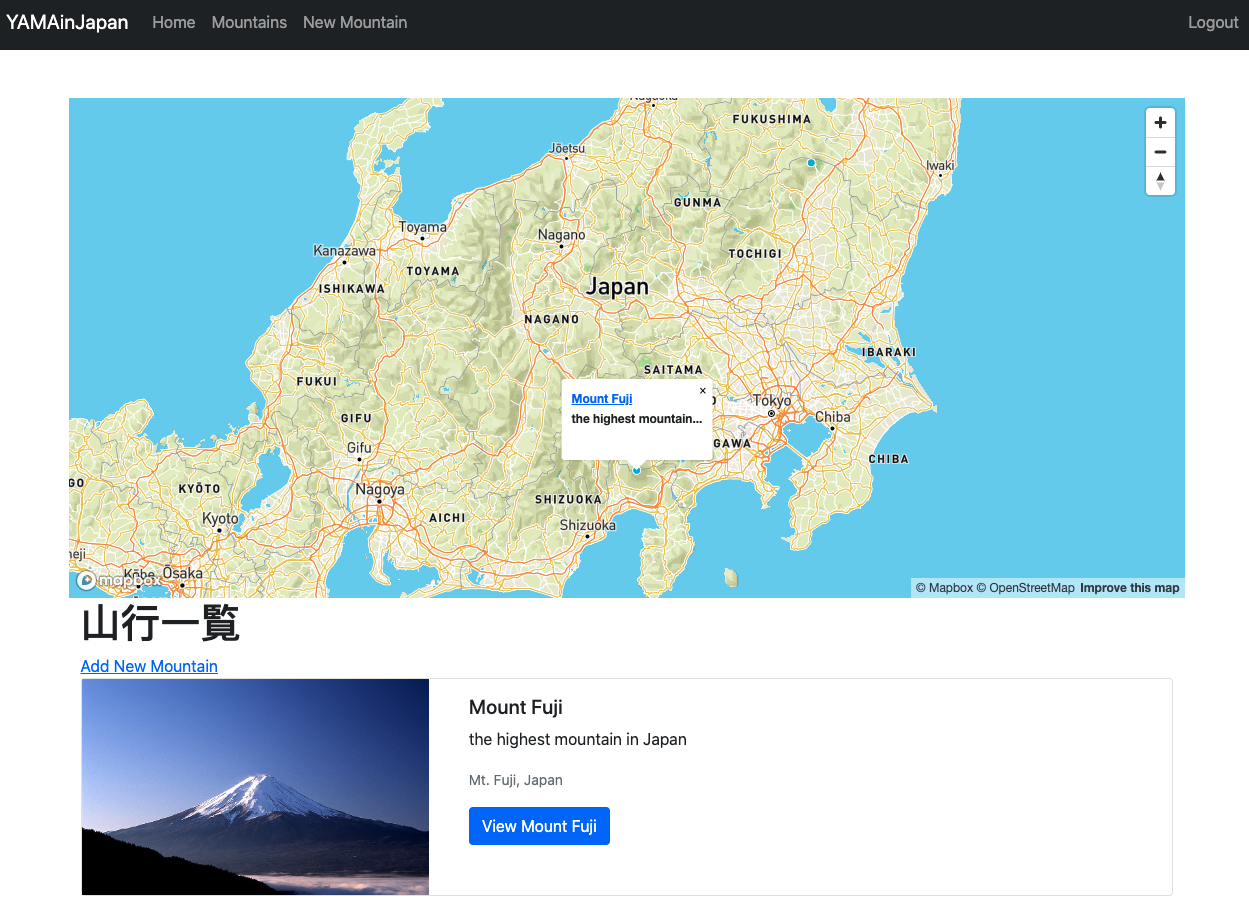Screen dimensions: 1249x904
Task: Open New Mountain navbar item
Action: [x=355, y=22]
